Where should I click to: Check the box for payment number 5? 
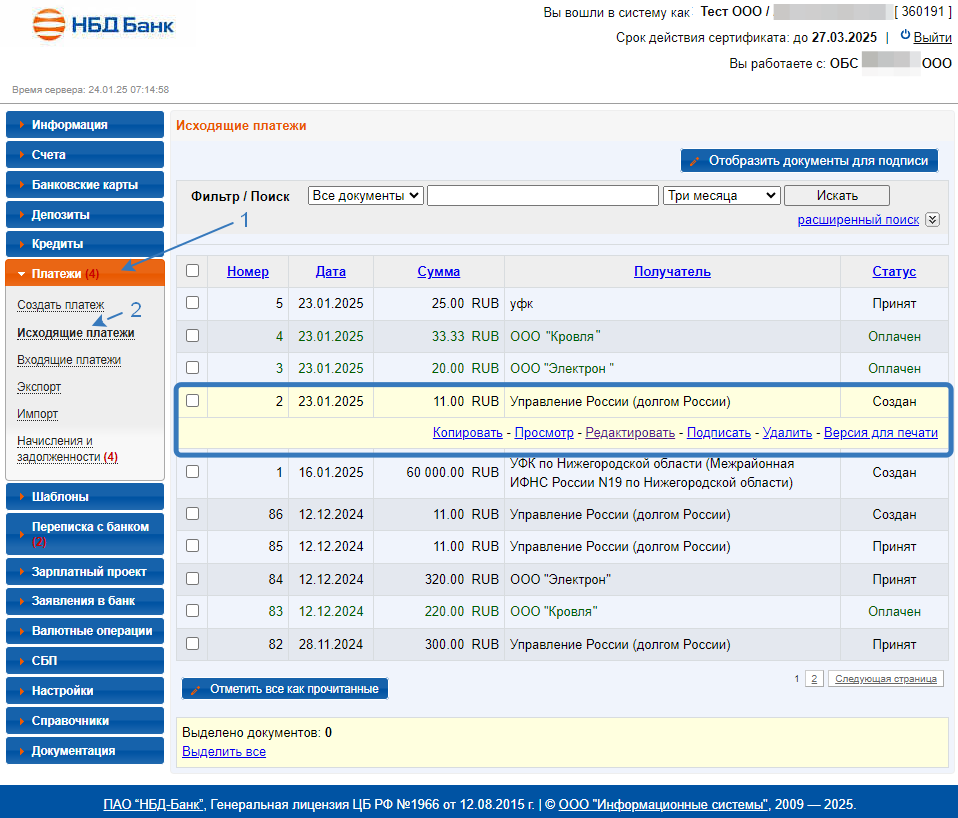coord(193,303)
